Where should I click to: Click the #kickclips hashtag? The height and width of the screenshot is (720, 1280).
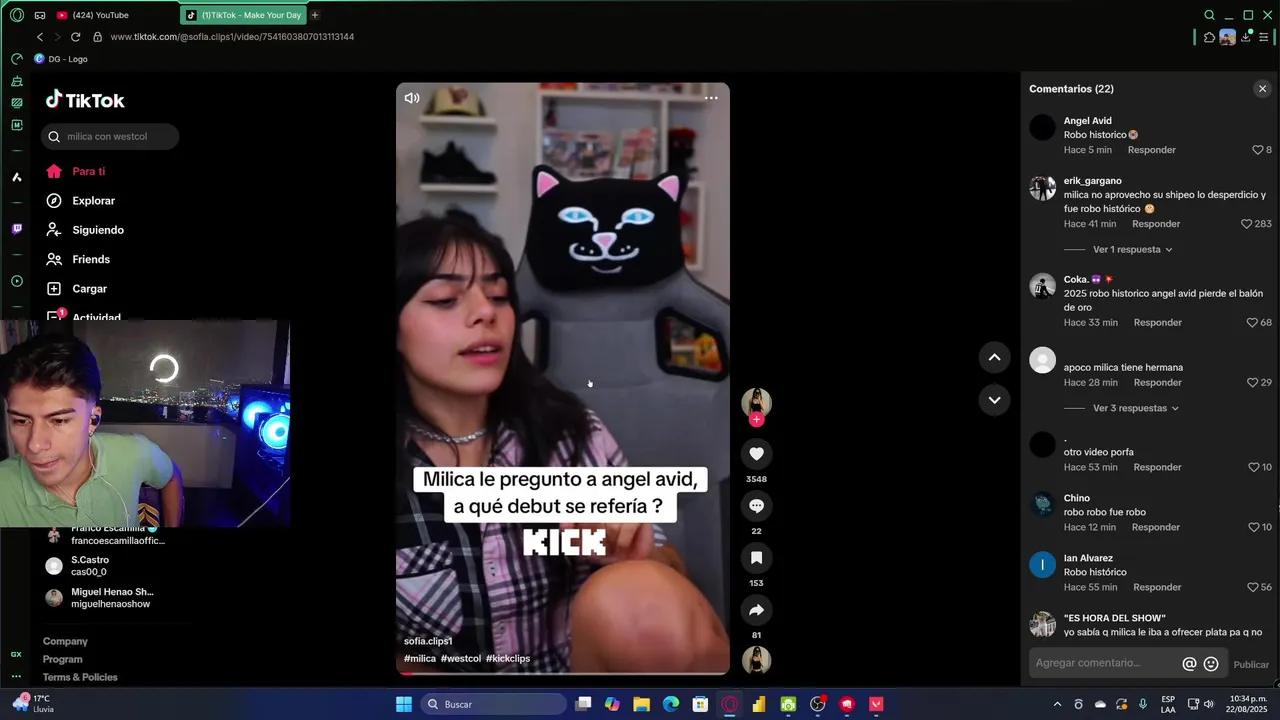508,658
